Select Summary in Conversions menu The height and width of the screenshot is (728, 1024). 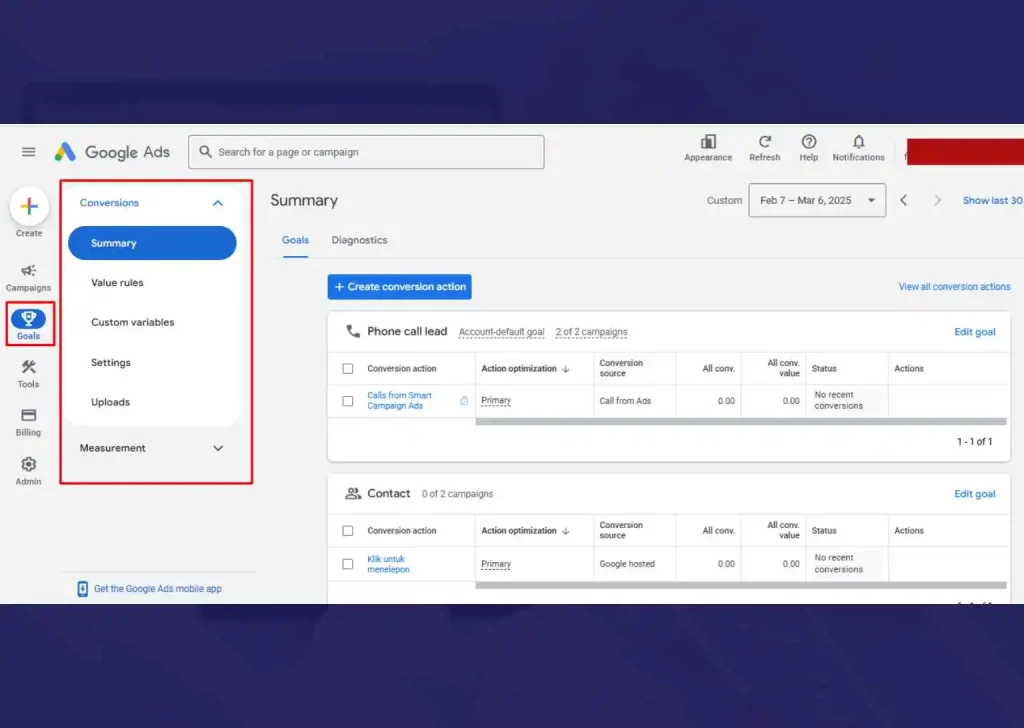152,243
